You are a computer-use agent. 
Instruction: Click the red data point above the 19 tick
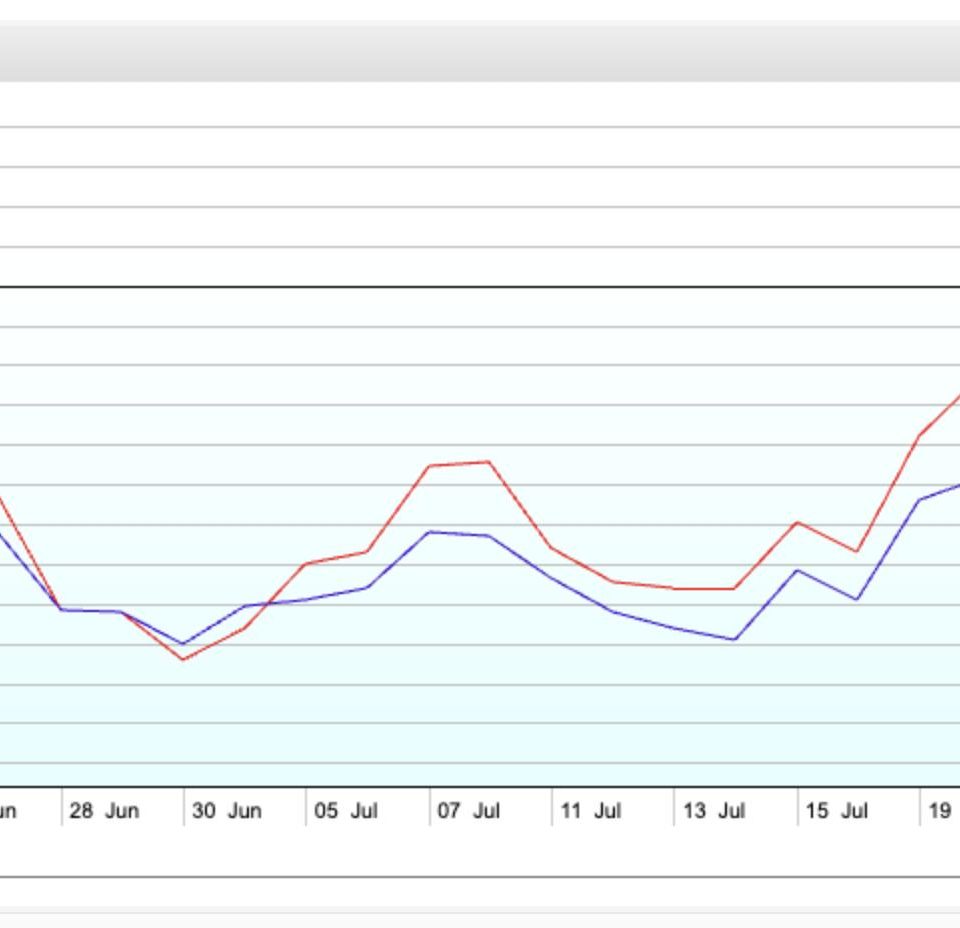point(919,435)
